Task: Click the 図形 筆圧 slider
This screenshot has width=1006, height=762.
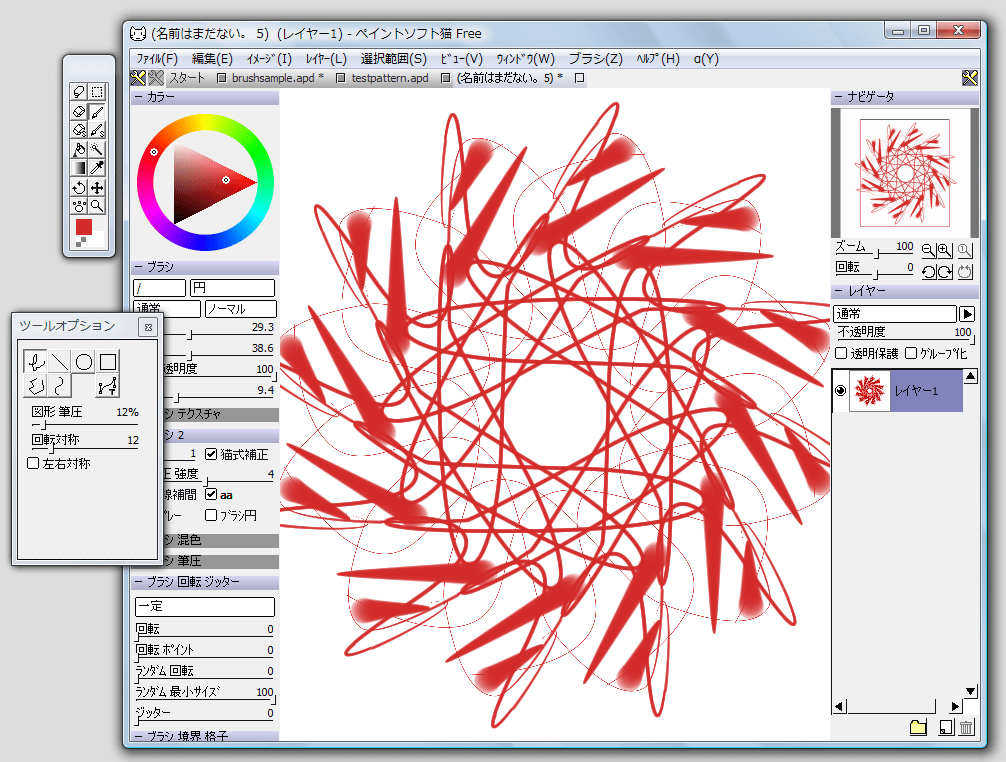Action: 85,425
